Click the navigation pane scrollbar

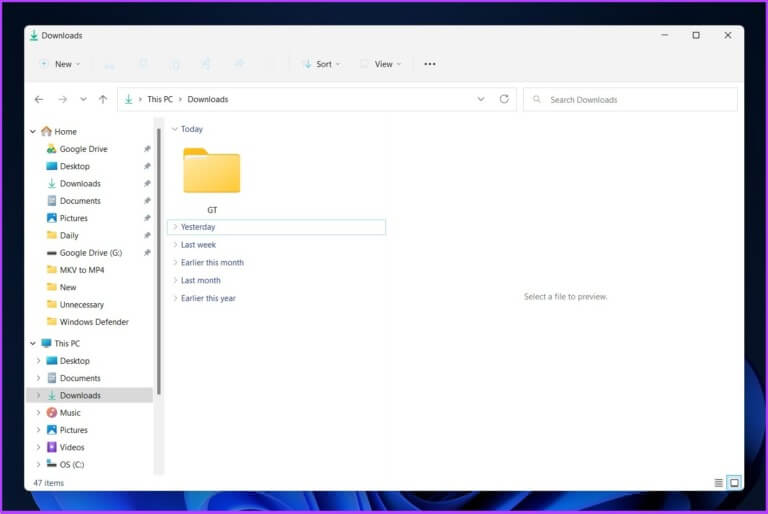click(159, 261)
